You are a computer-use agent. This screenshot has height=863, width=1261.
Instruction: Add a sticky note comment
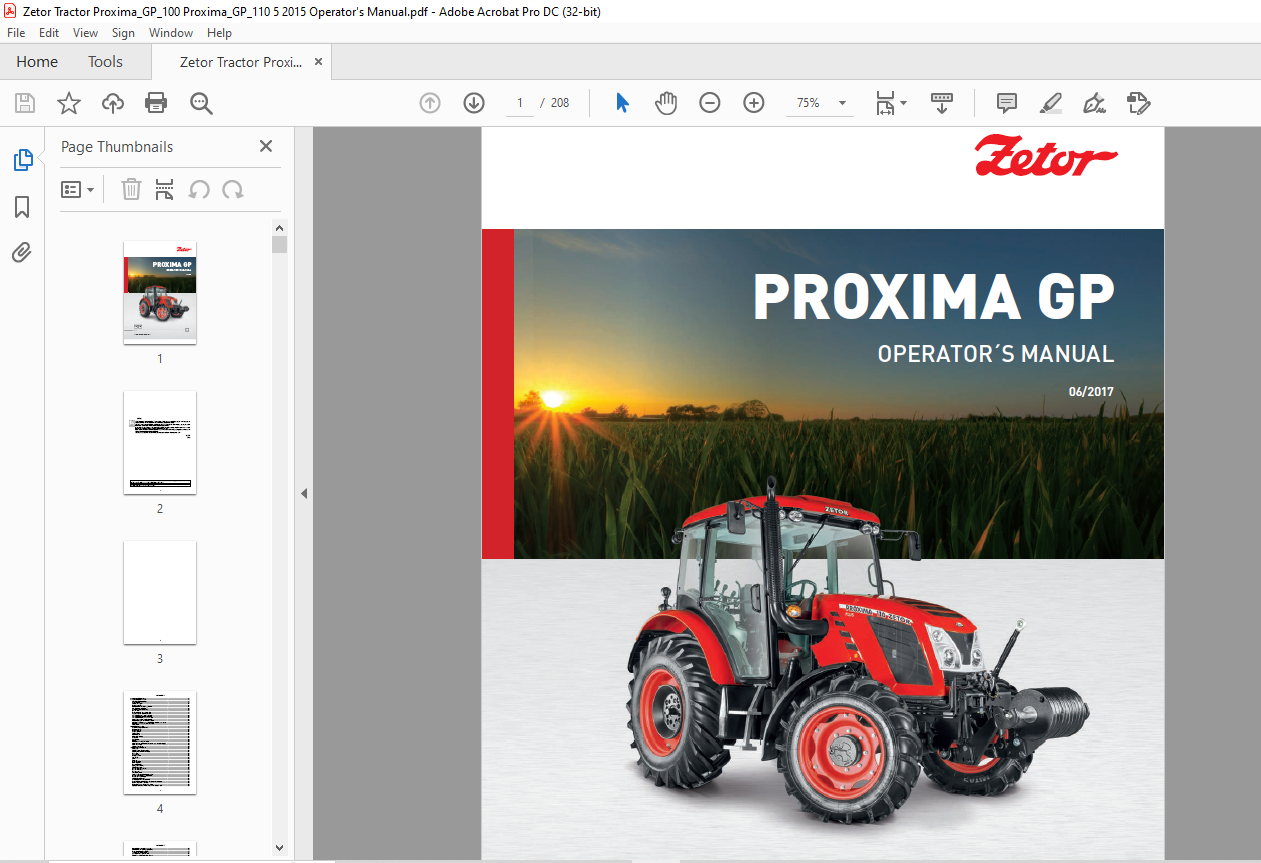pos(1007,103)
